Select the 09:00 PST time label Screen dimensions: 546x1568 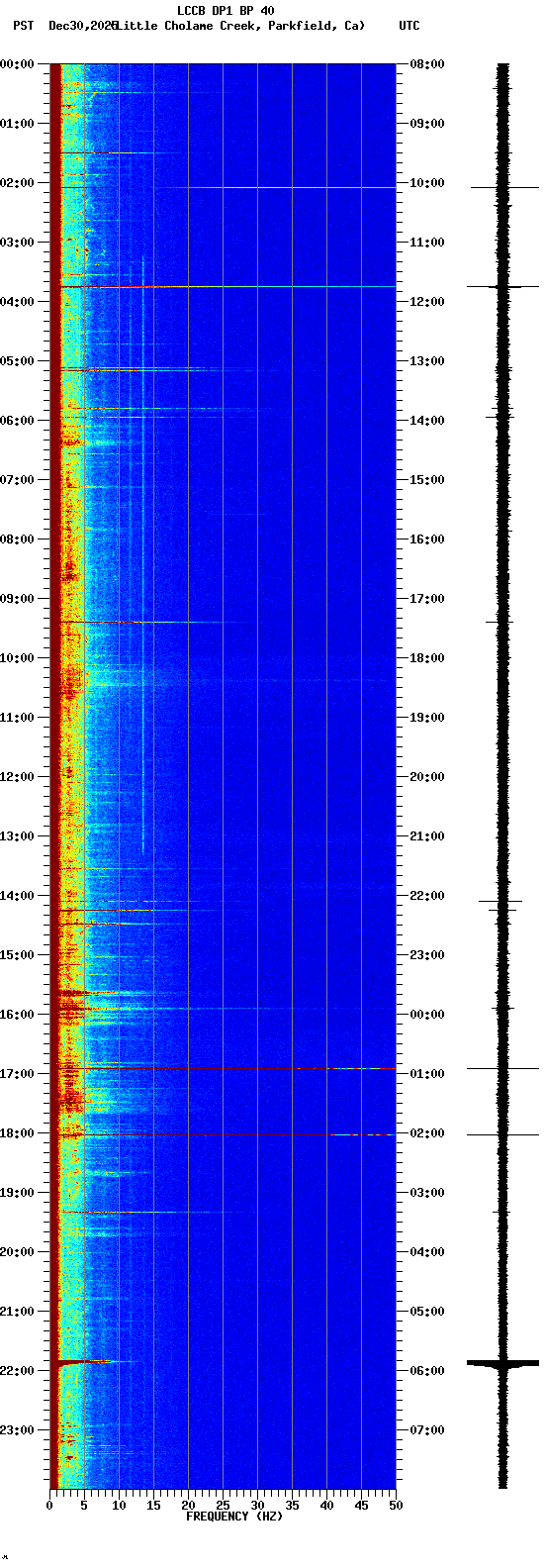[17, 599]
